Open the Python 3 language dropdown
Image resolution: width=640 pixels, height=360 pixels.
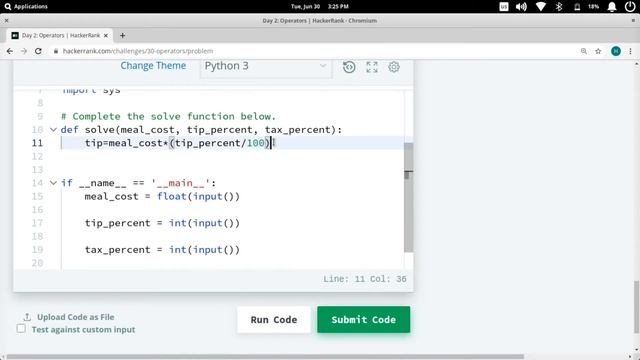pos(266,66)
